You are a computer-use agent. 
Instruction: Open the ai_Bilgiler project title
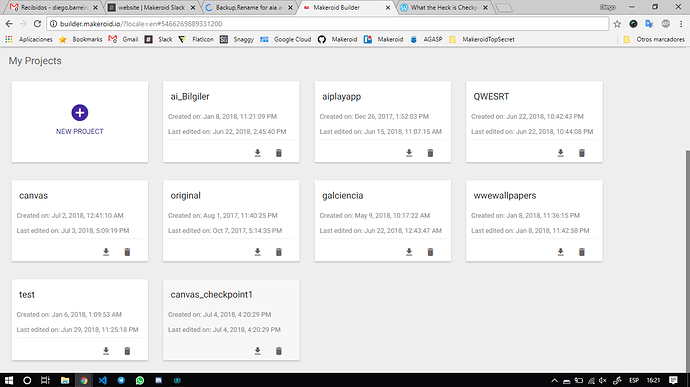[x=190, y=96]
